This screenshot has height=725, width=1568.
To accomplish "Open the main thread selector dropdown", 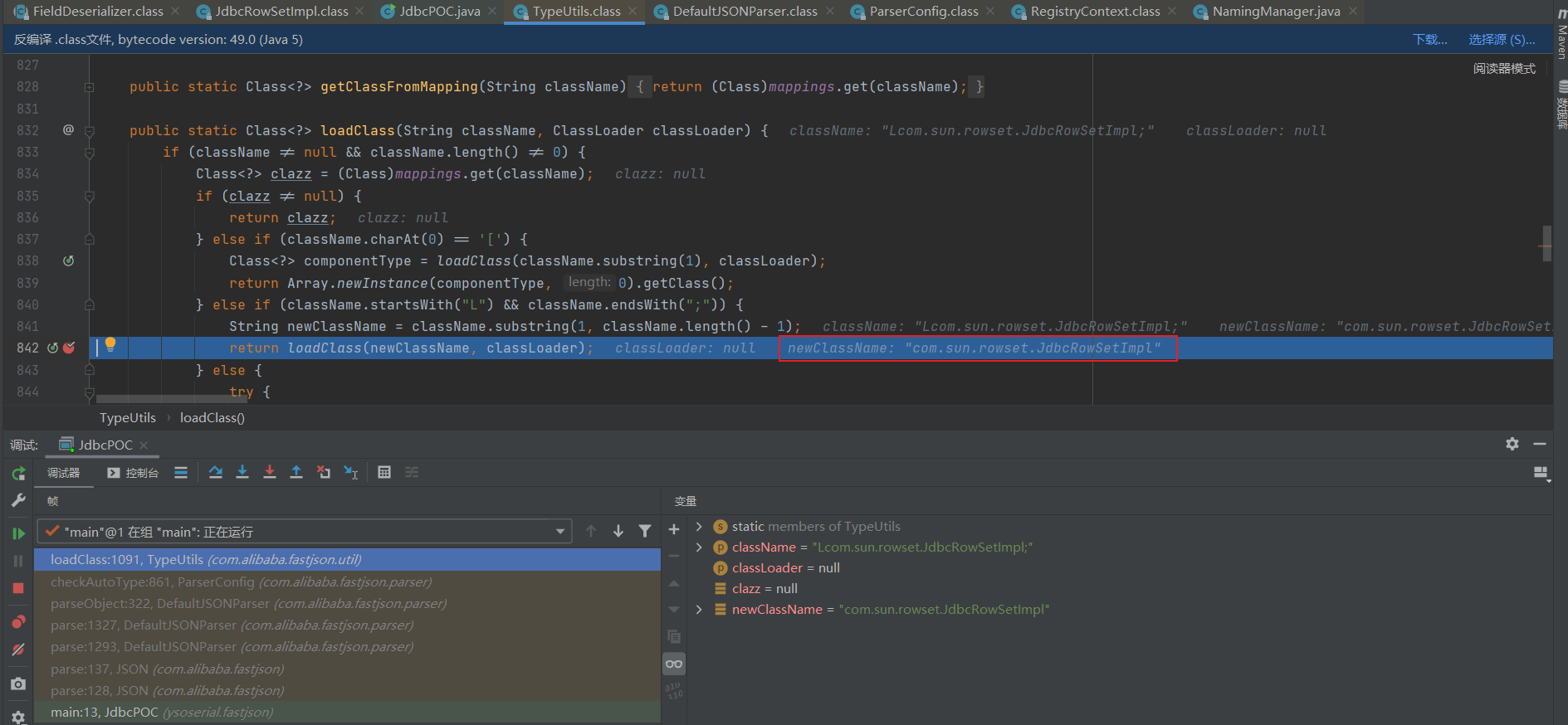I will click(560, 532).
